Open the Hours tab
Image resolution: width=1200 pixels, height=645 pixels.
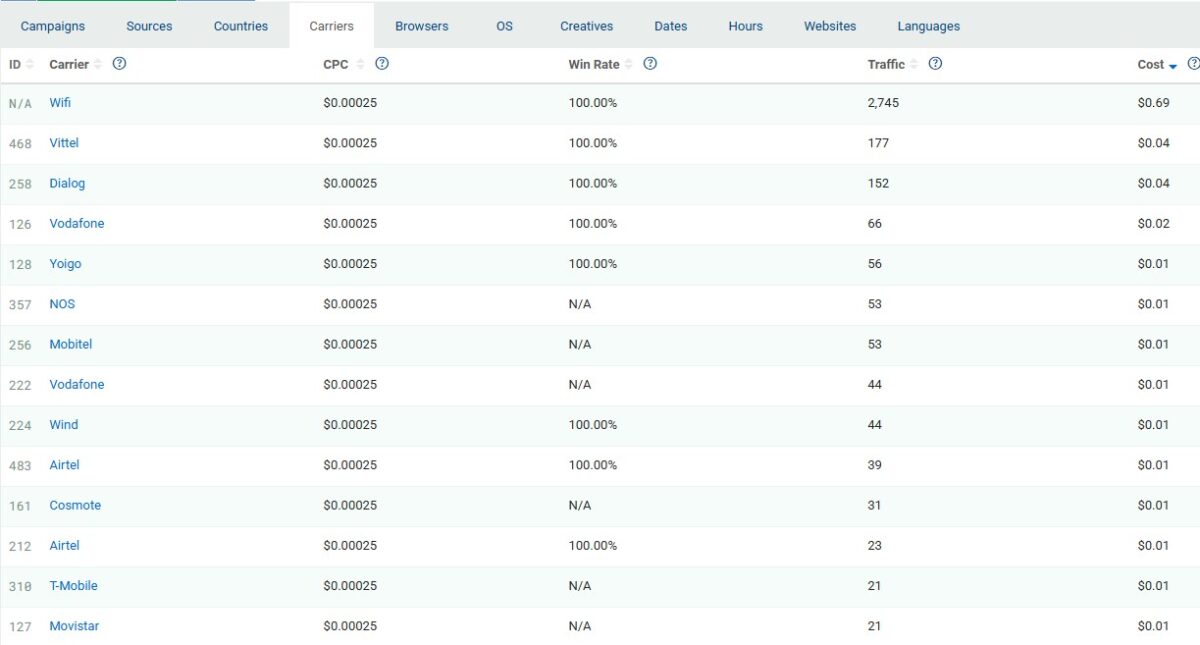coord(746,26)
